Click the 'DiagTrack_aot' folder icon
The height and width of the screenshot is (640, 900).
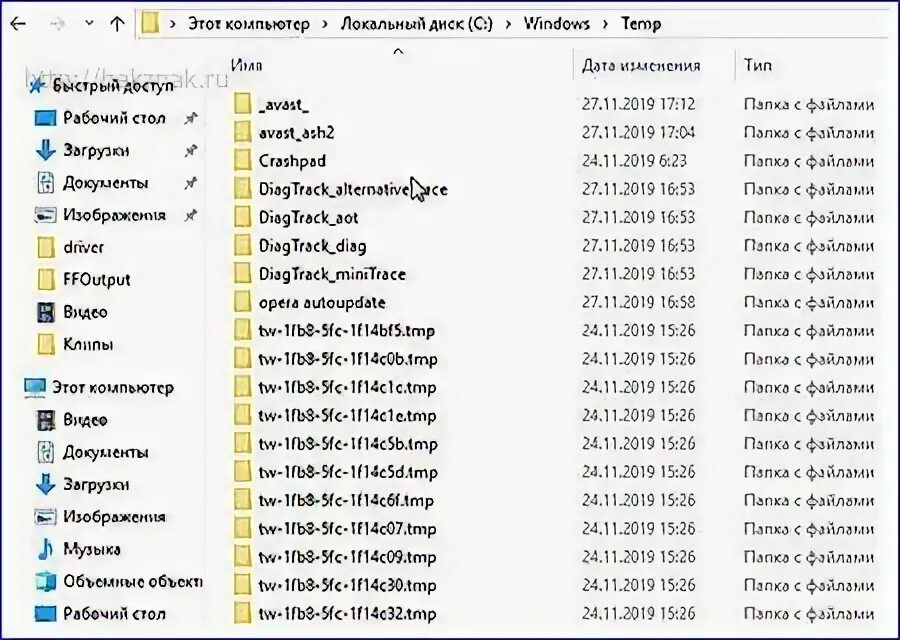point(243,218)
